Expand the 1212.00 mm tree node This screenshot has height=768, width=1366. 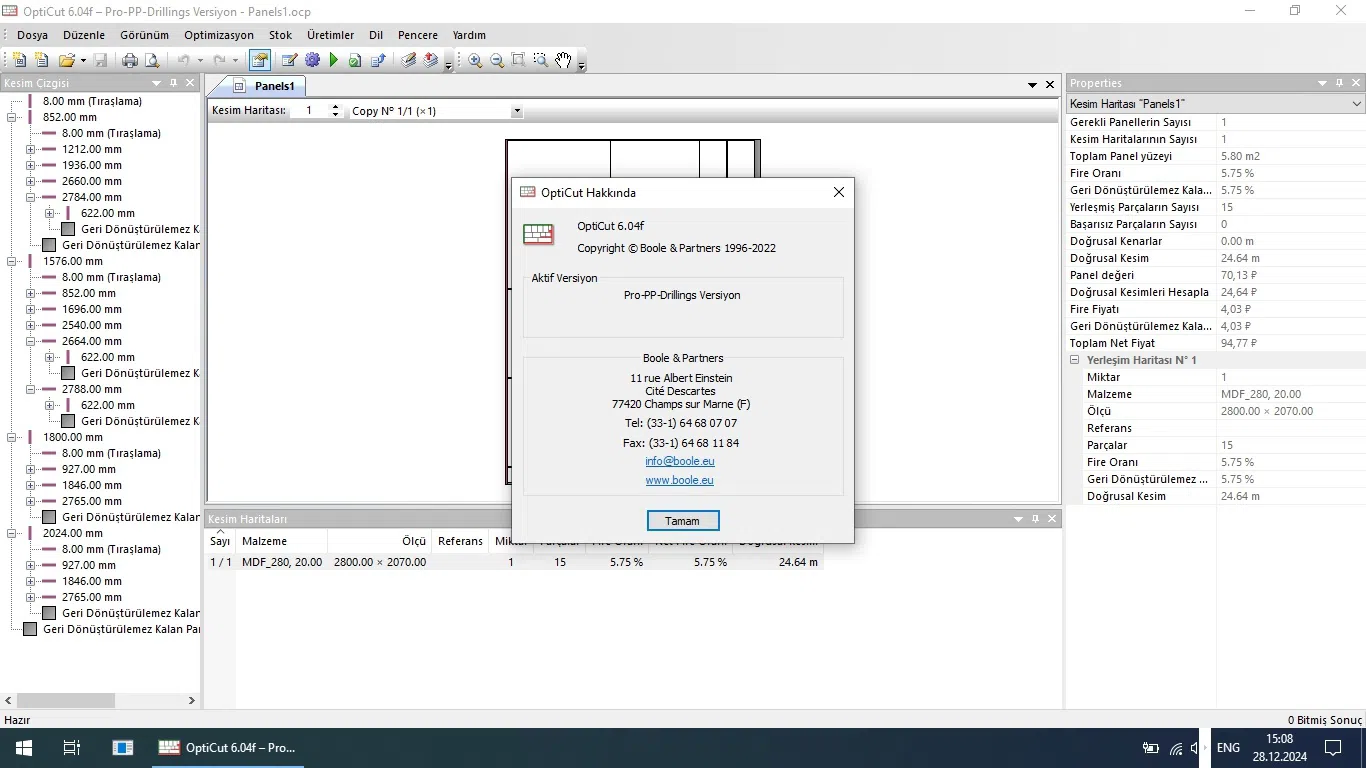tap(30, 149)
